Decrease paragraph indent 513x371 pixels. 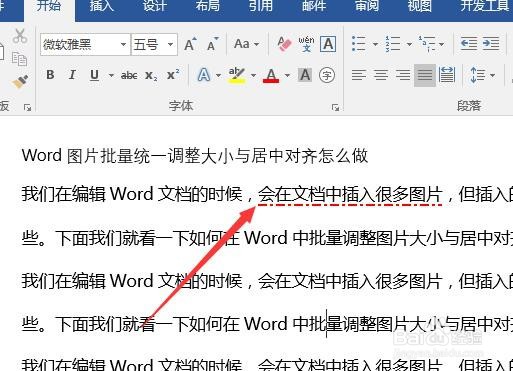(469, 44)
